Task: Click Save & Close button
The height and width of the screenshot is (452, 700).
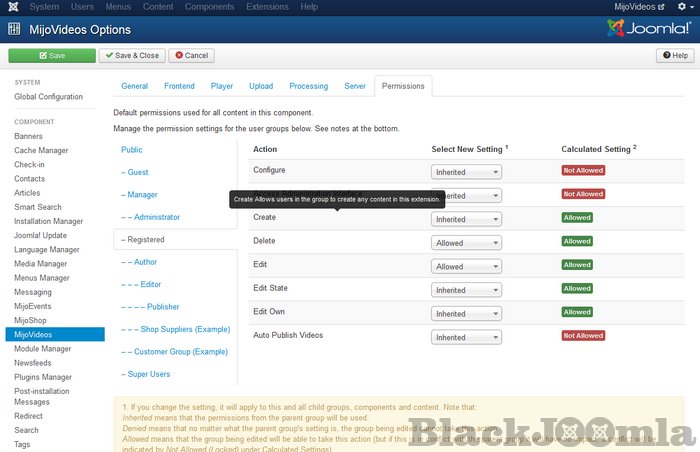Action: (x=131, y=56)
